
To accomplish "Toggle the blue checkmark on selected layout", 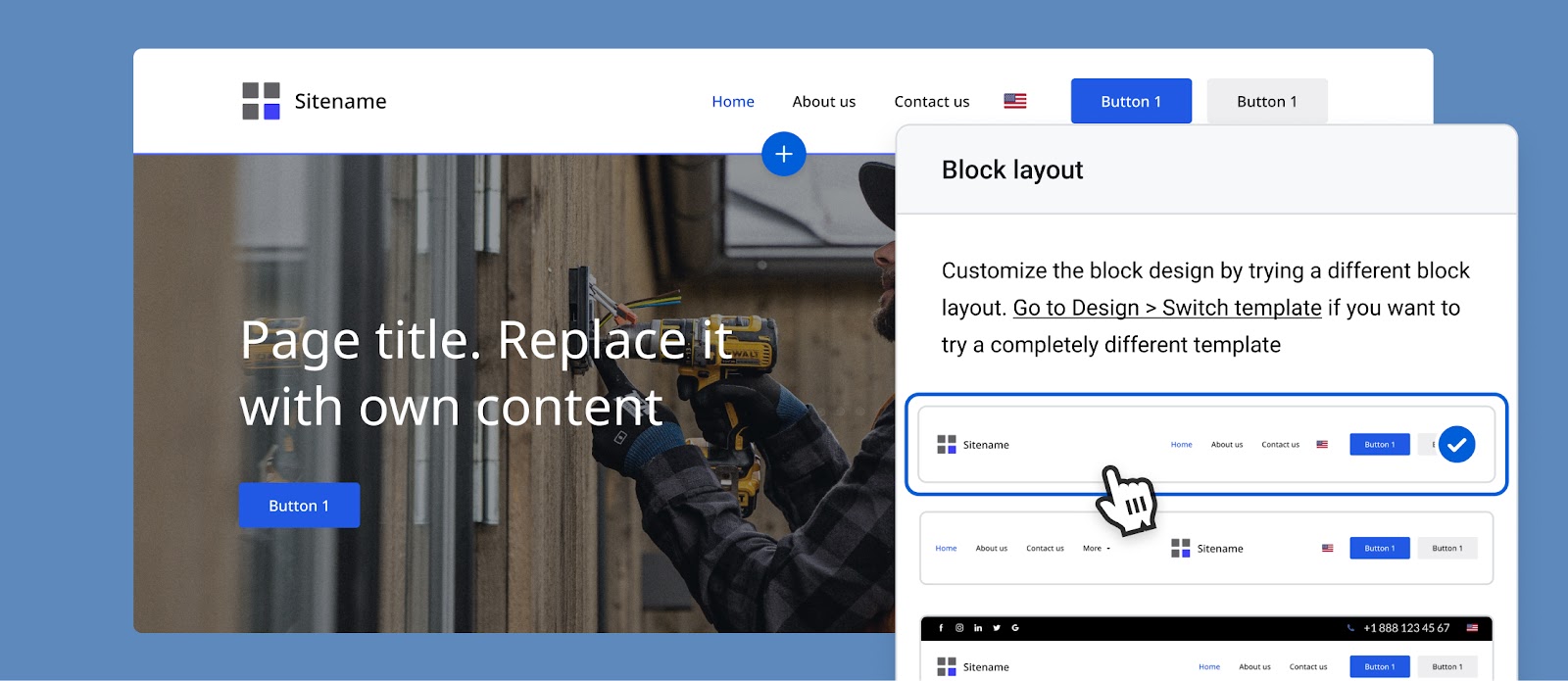I will [x=1457, y=445].
